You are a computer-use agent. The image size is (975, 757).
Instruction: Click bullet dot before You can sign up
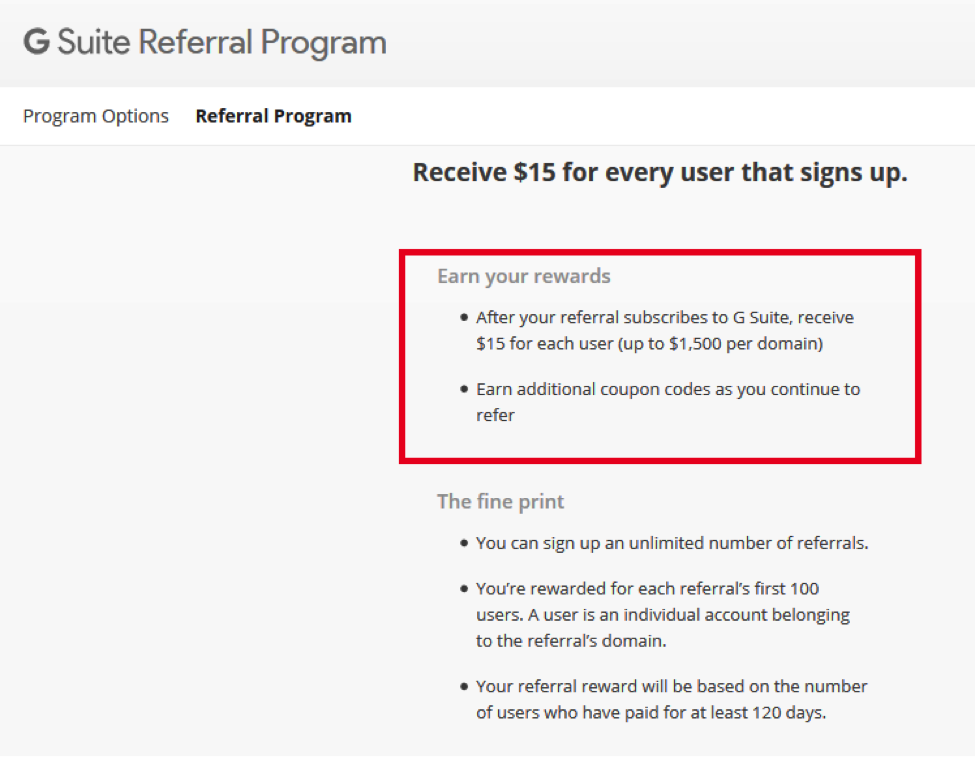[x=464, y=543]
